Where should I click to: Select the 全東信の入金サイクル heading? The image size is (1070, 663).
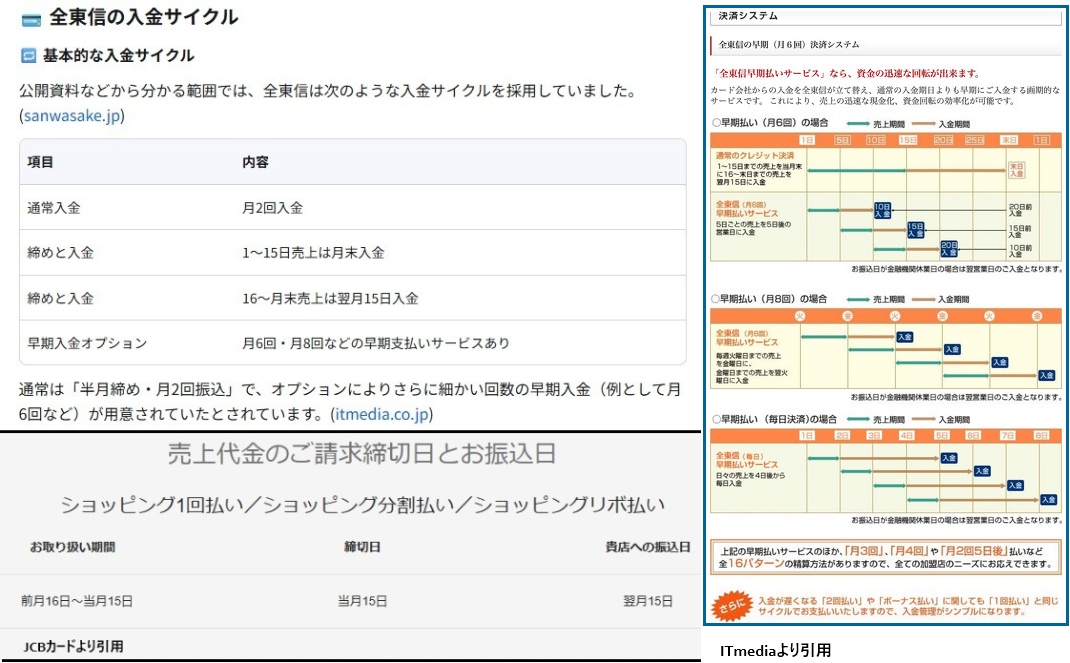pyautogui.click(x=144, y=18)
